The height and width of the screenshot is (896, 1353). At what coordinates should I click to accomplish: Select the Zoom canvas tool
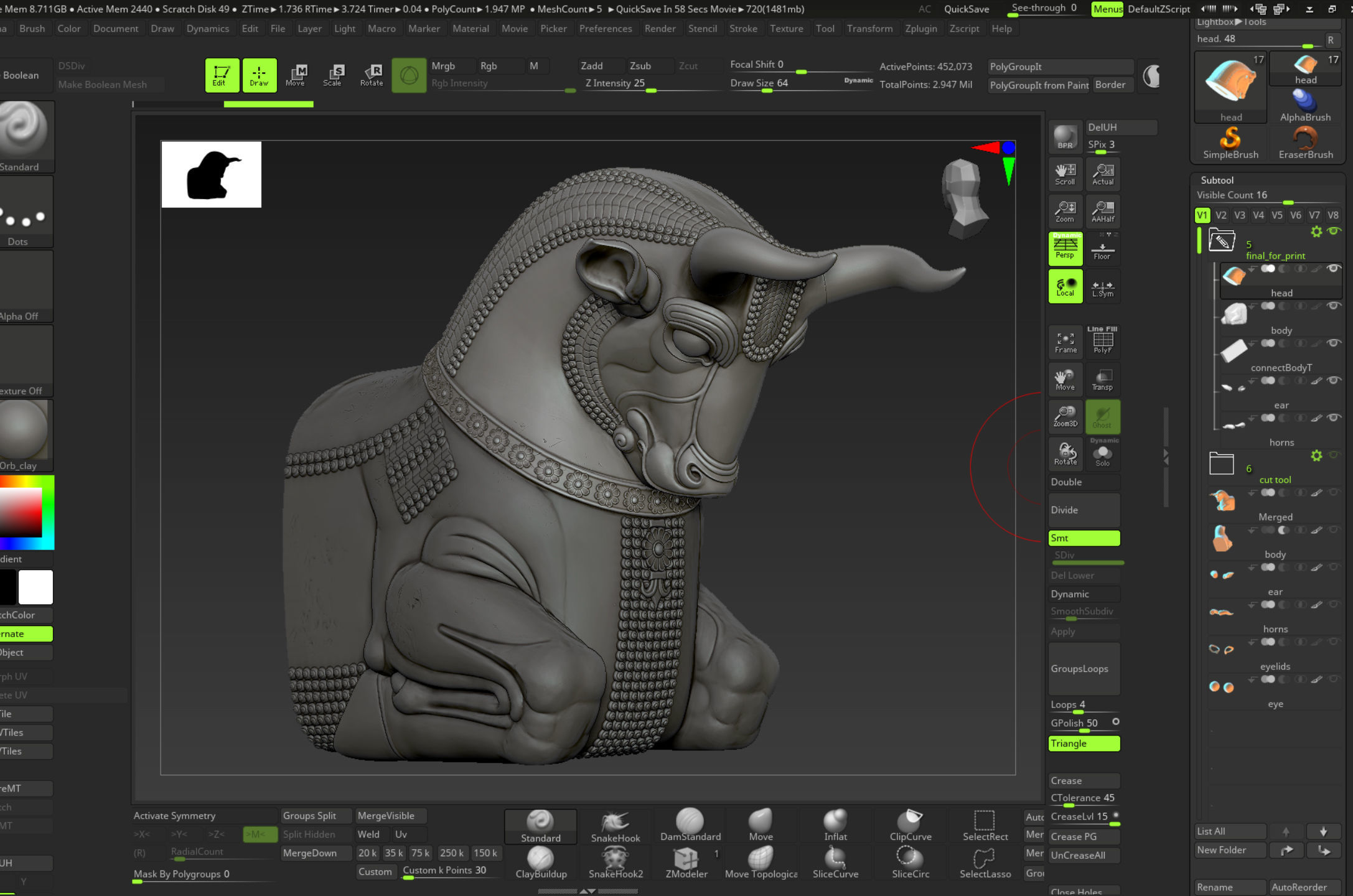tap(1065, 212)
